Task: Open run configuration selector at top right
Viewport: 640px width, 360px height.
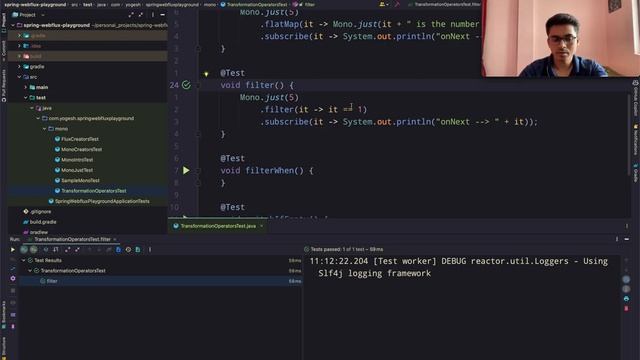Action: (444, 4)
